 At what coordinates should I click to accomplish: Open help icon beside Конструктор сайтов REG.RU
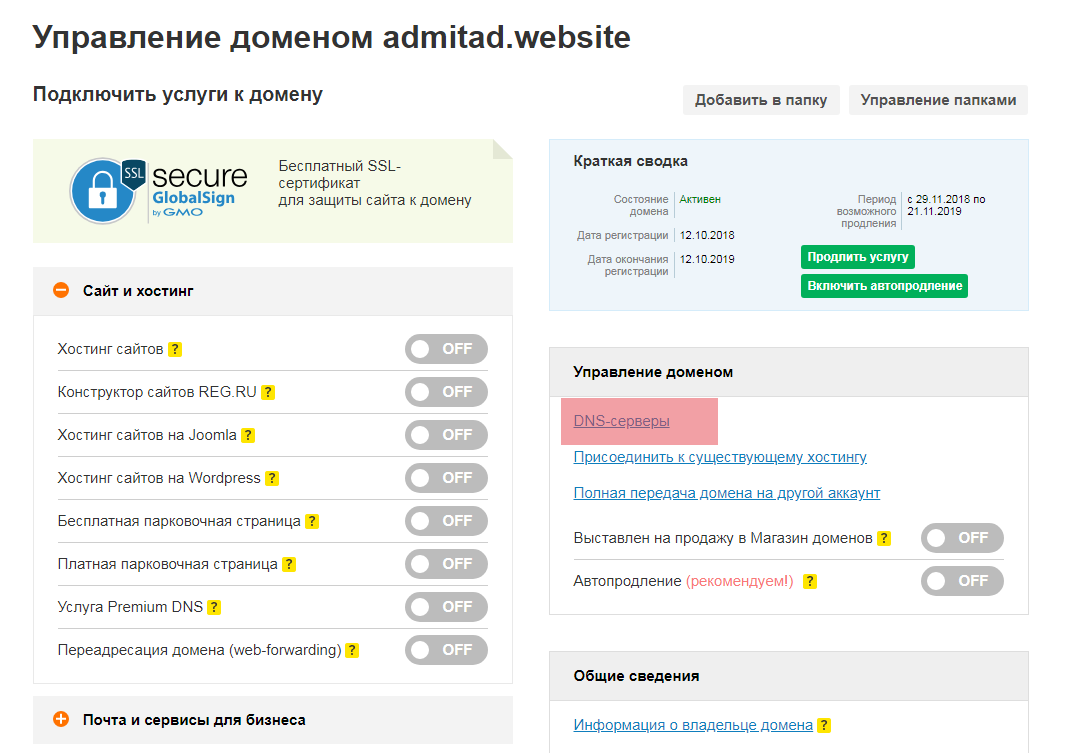(268, 393)
